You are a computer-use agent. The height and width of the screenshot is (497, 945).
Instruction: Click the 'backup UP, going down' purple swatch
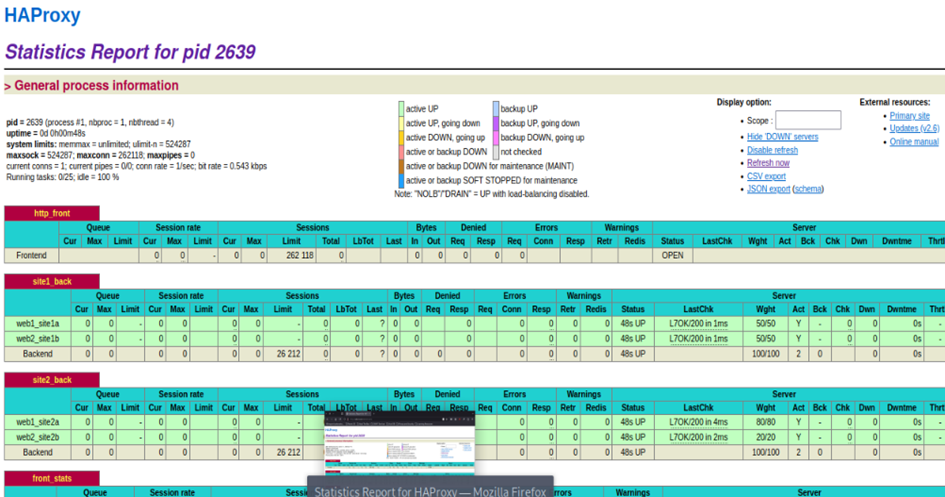click(496, 123)
